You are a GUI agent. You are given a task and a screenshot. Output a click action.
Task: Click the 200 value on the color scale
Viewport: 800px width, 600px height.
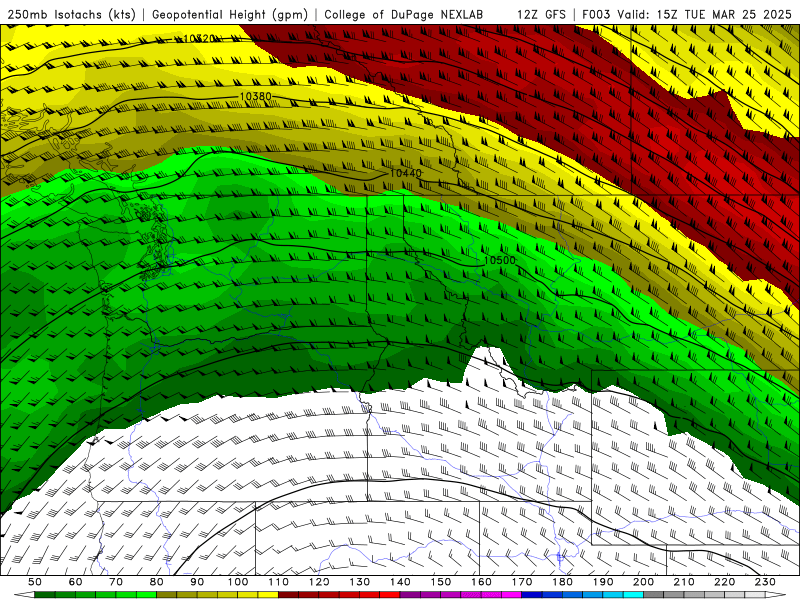click(644, 582)
